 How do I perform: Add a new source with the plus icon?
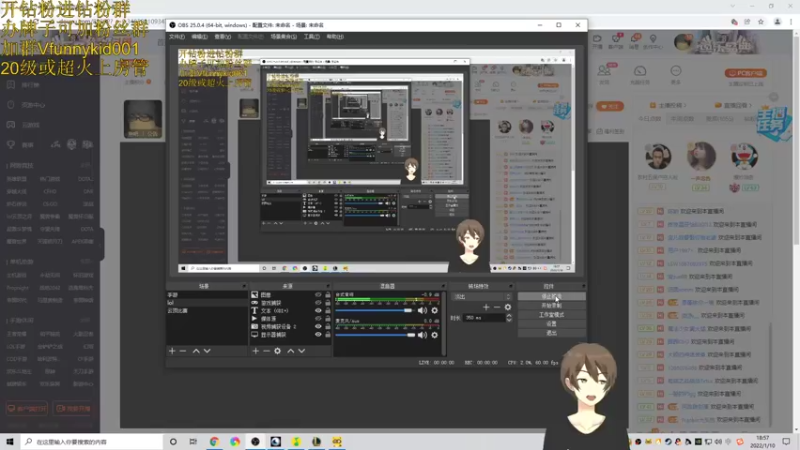tap(256, 351)
